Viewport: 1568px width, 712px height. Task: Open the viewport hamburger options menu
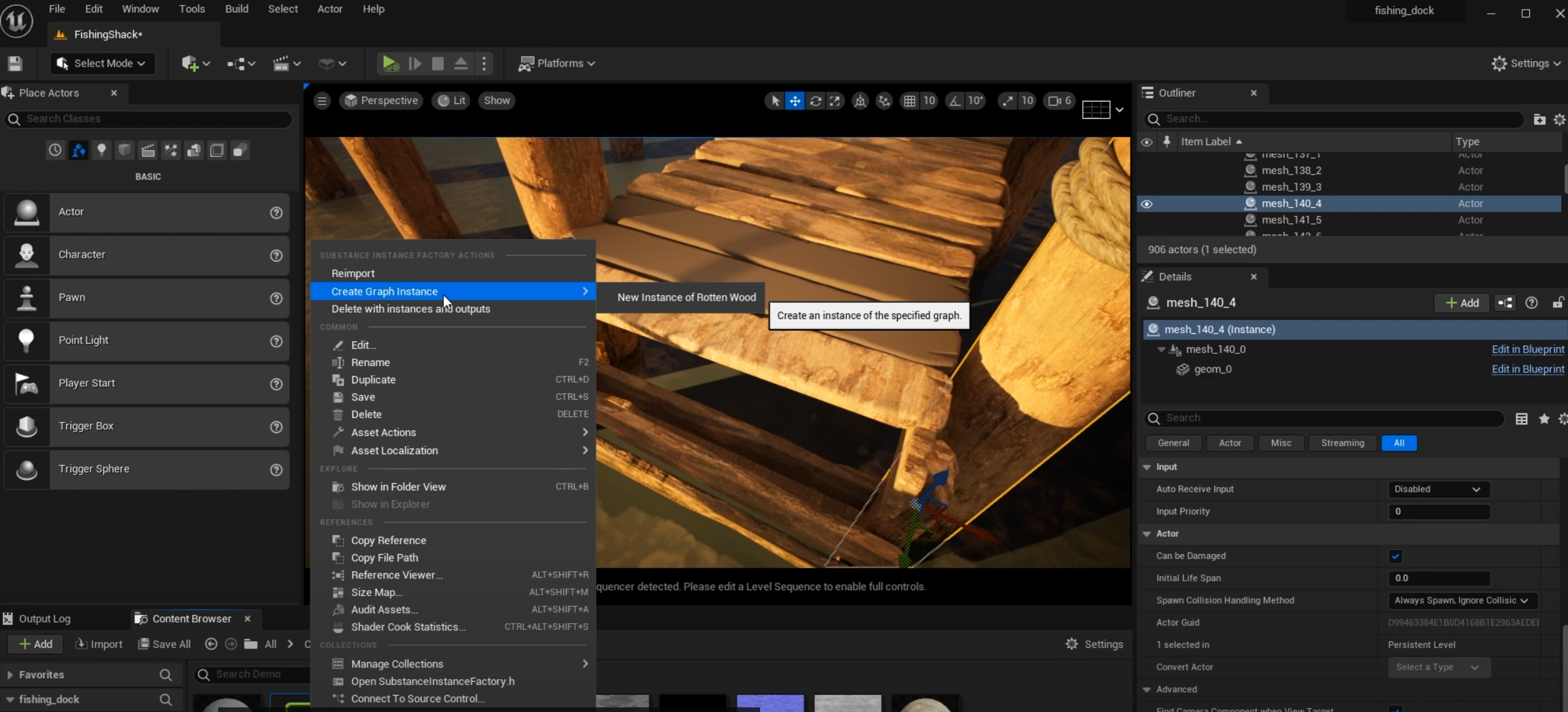(x=322, y=101)
